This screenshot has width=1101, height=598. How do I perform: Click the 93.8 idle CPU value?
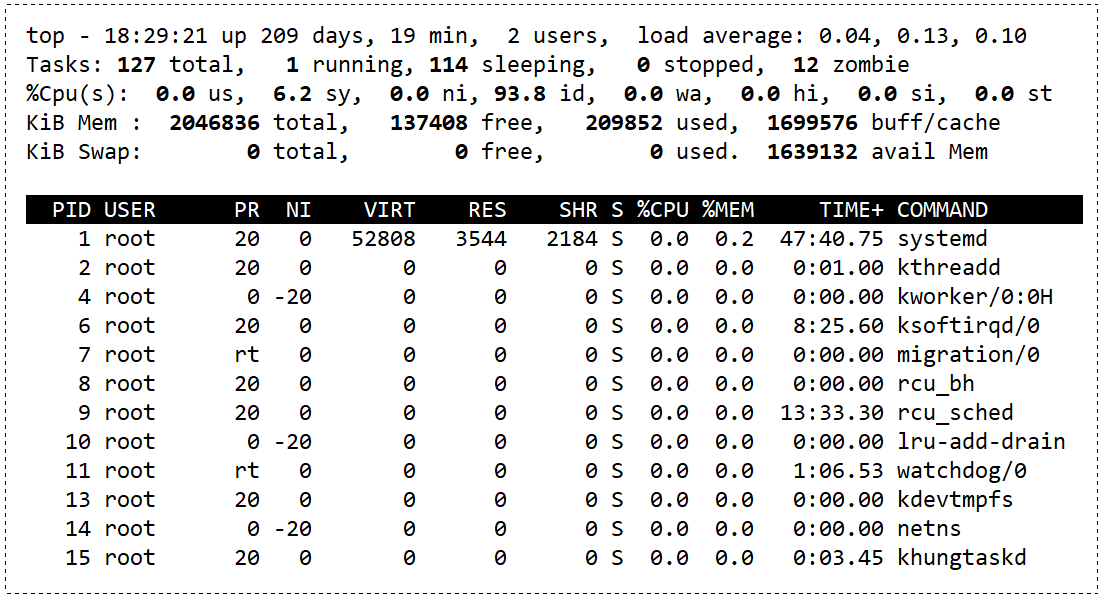coord(519,95)
